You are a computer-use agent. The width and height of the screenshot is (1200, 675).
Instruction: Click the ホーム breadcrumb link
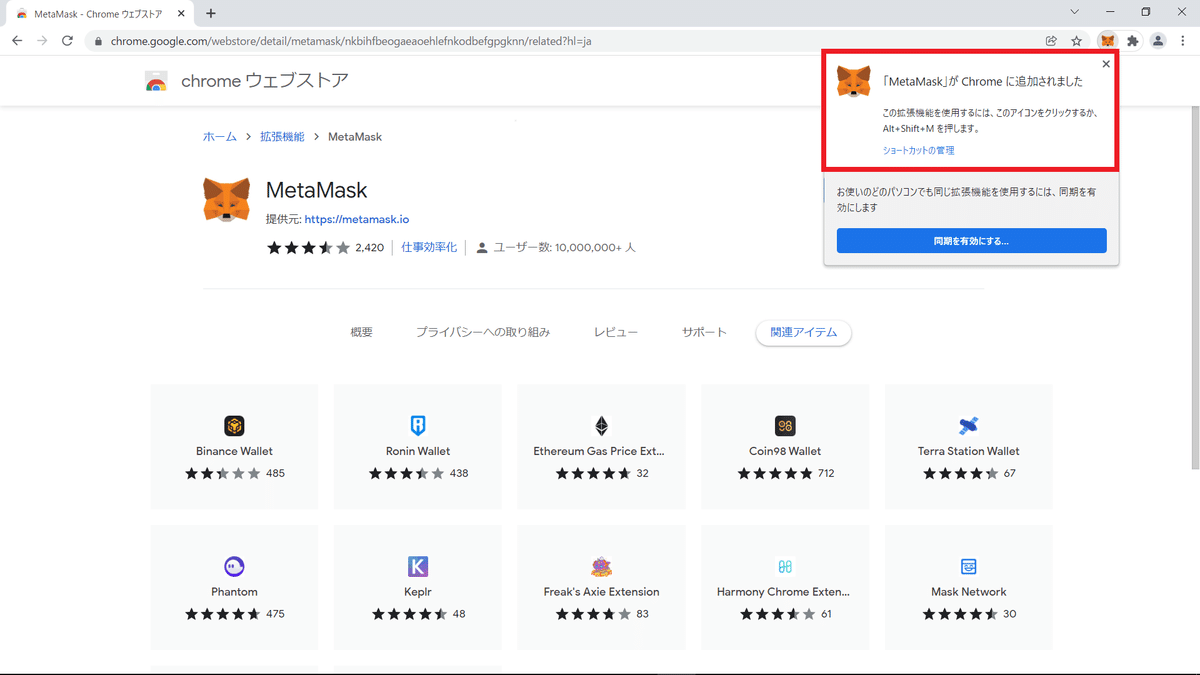[220, 136]
